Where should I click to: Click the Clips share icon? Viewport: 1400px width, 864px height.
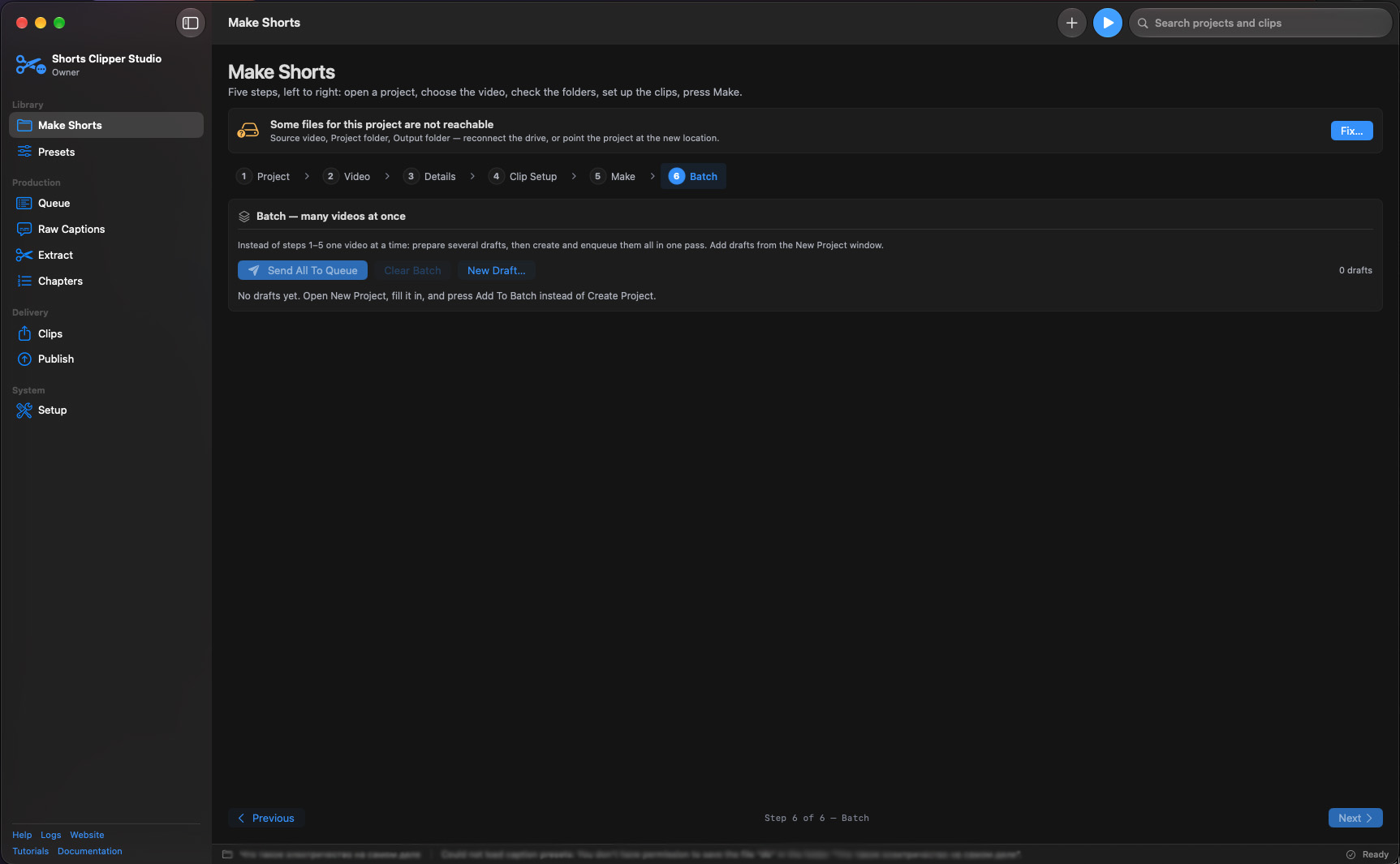(x=24, y=333)
